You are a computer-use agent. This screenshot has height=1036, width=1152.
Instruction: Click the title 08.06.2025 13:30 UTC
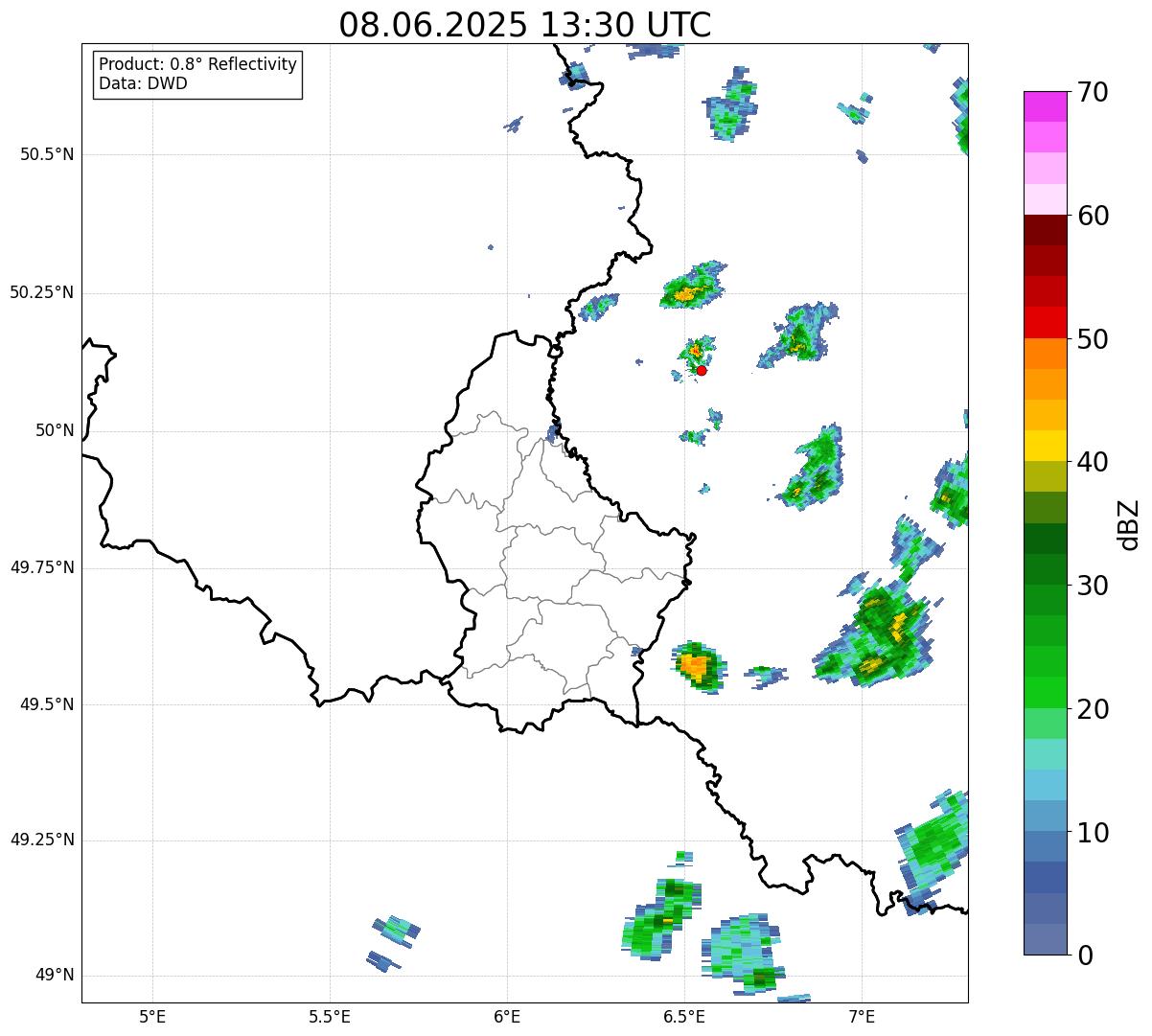click(x=525, y=25)
